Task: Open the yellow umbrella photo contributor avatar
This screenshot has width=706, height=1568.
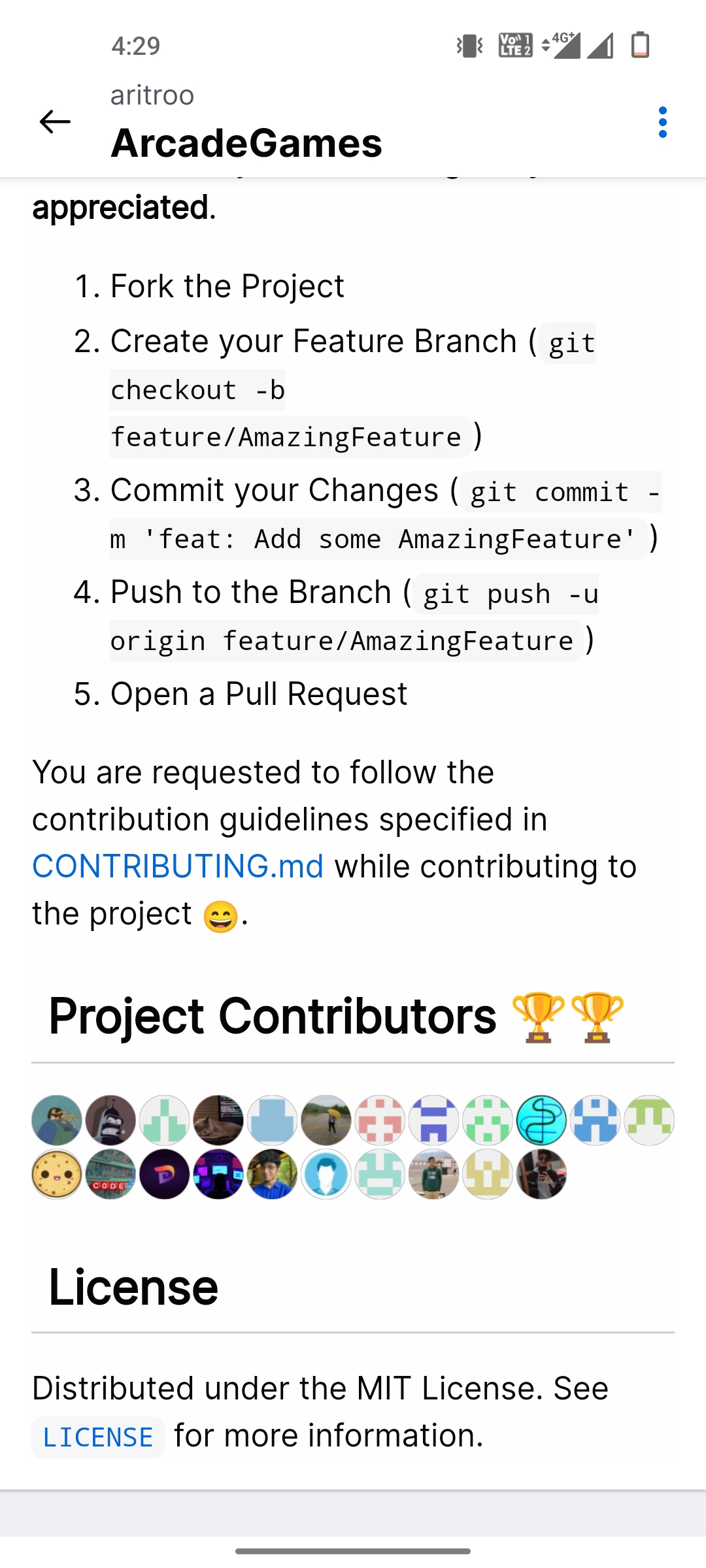Action: point(326,1120)
